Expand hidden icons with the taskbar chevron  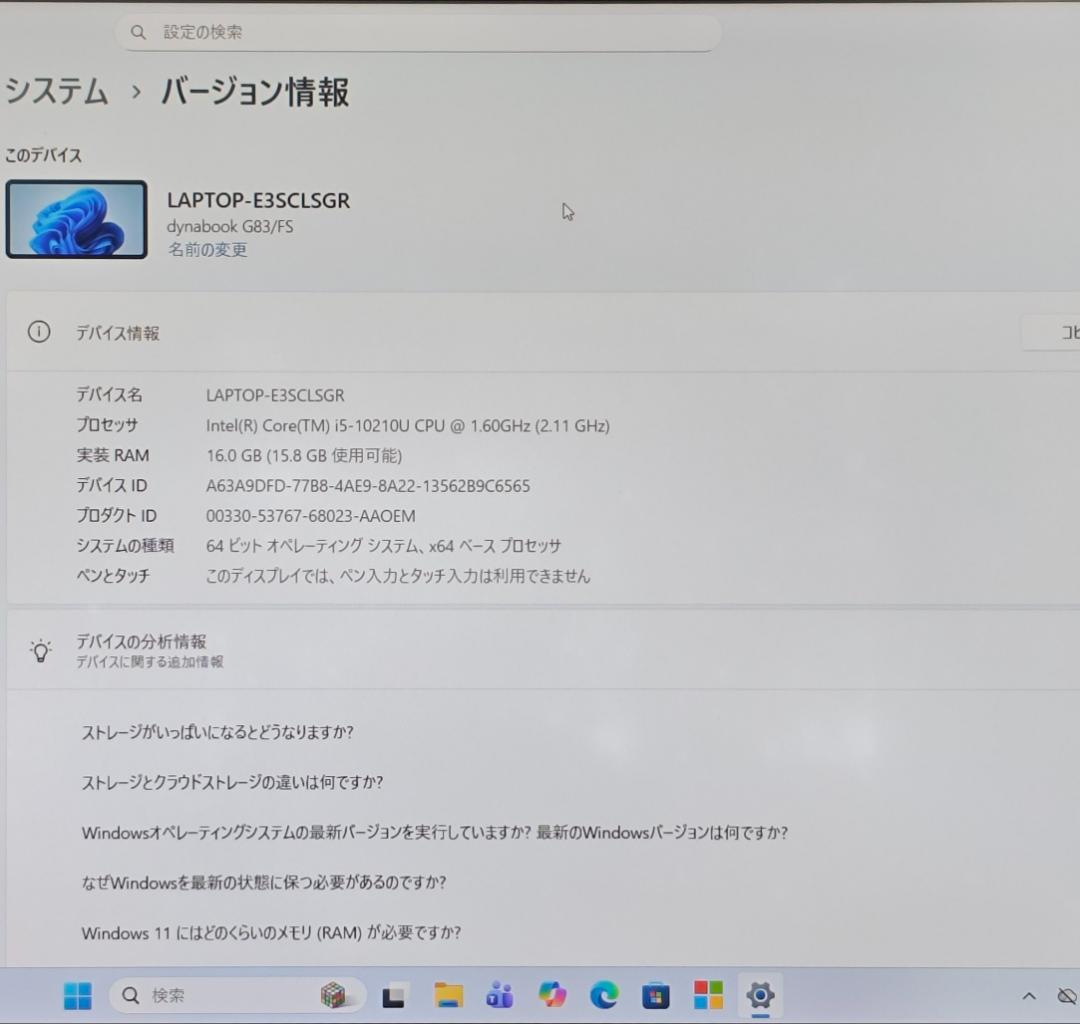1028,996
